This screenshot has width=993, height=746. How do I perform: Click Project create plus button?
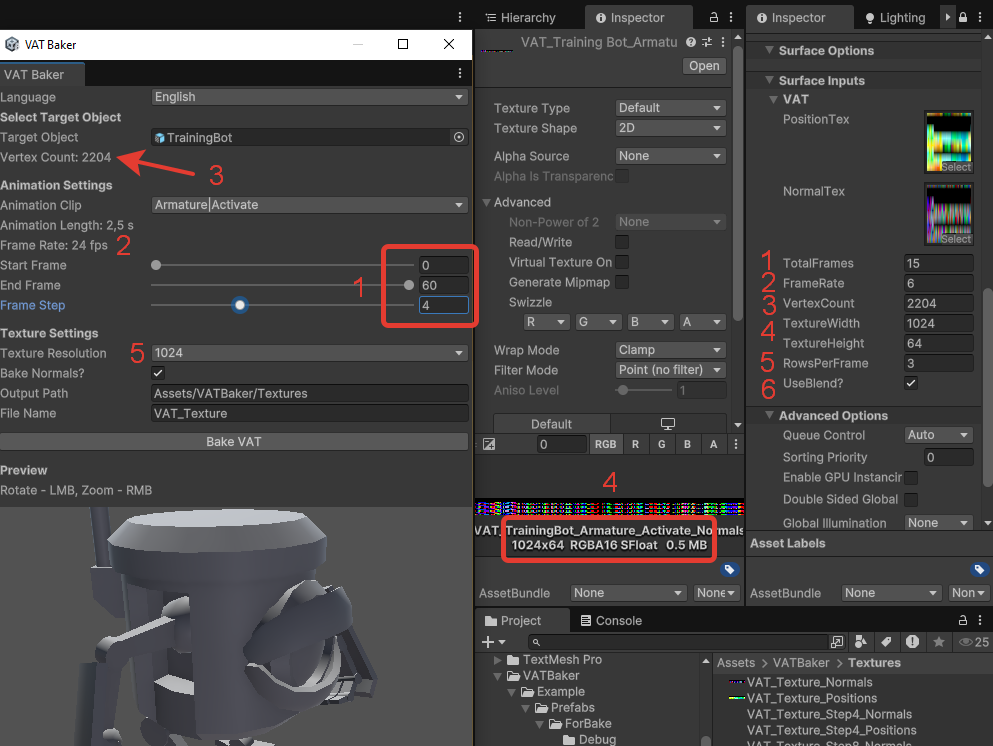[x=493, y=642]
